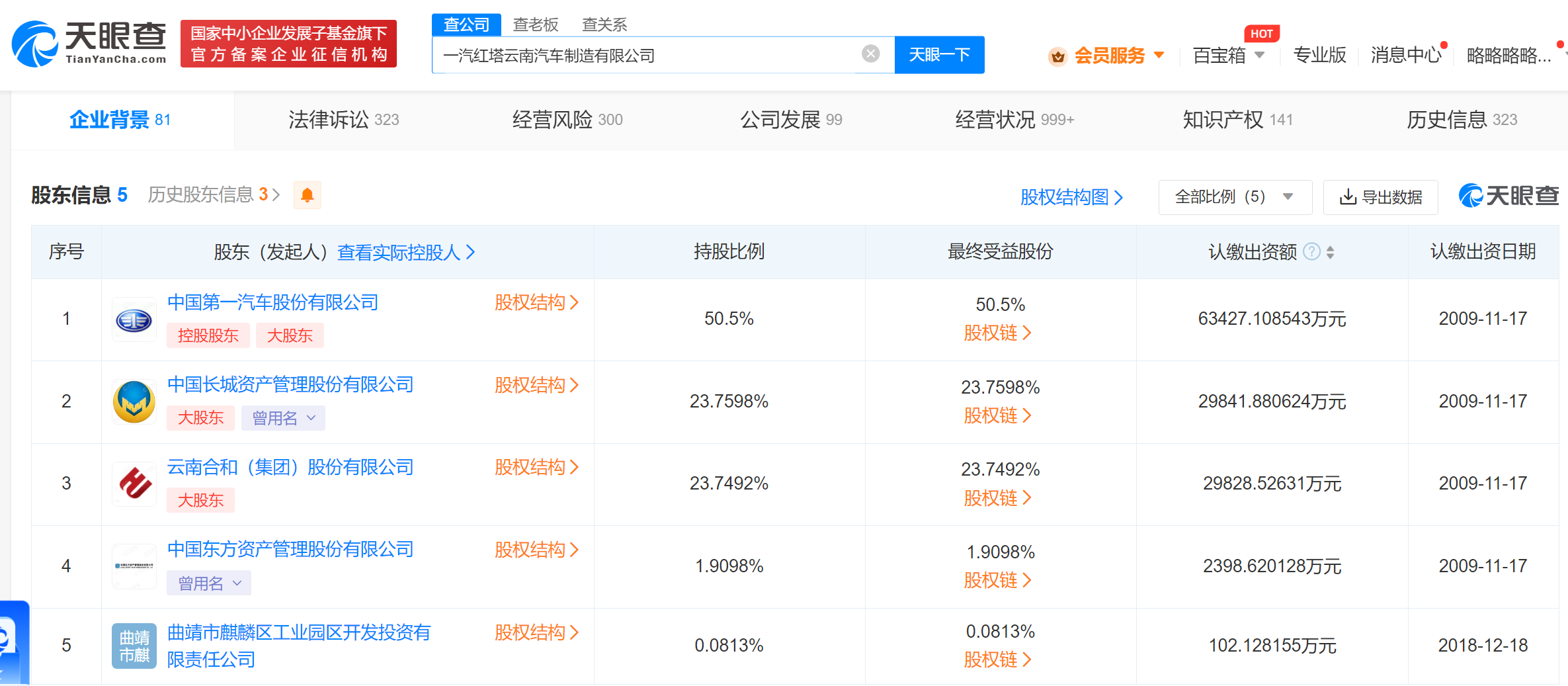Screen dimensions: 1568x686
Task: Select the 2018-12-18 date cell
Action: point(1483,646)
